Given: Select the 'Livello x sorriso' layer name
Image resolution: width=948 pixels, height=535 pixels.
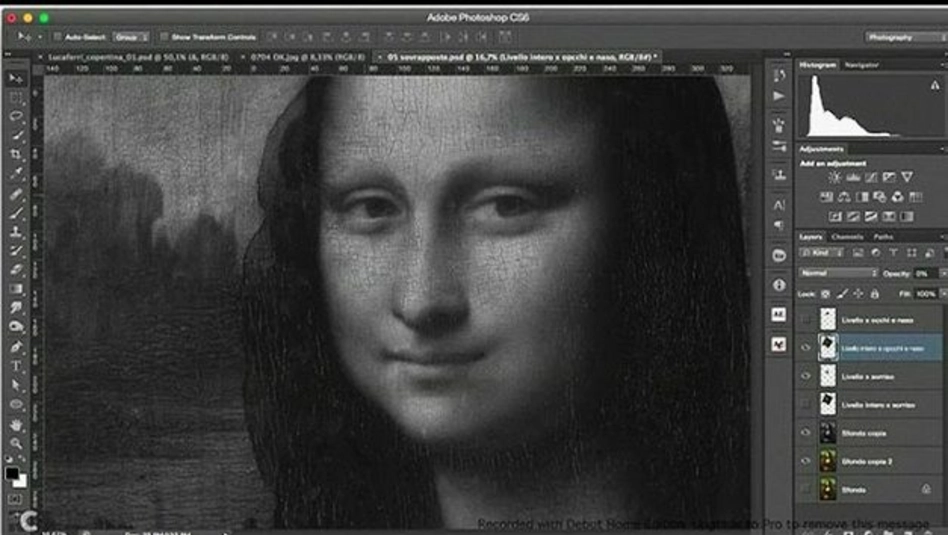Looking at the screenshot, I should coord(868,376).
